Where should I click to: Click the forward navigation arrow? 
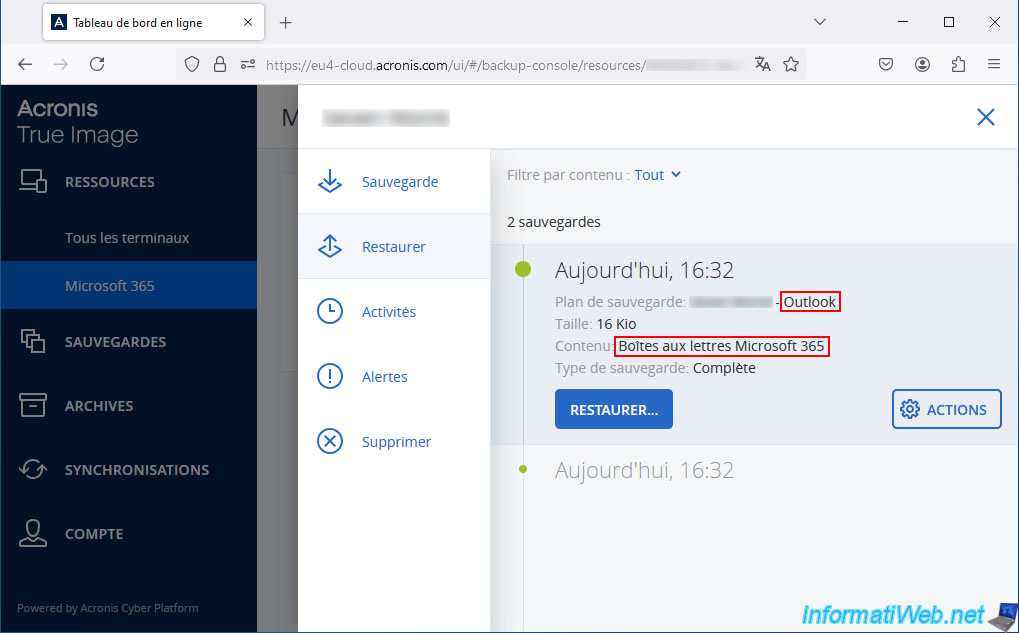tap(61, 64)
